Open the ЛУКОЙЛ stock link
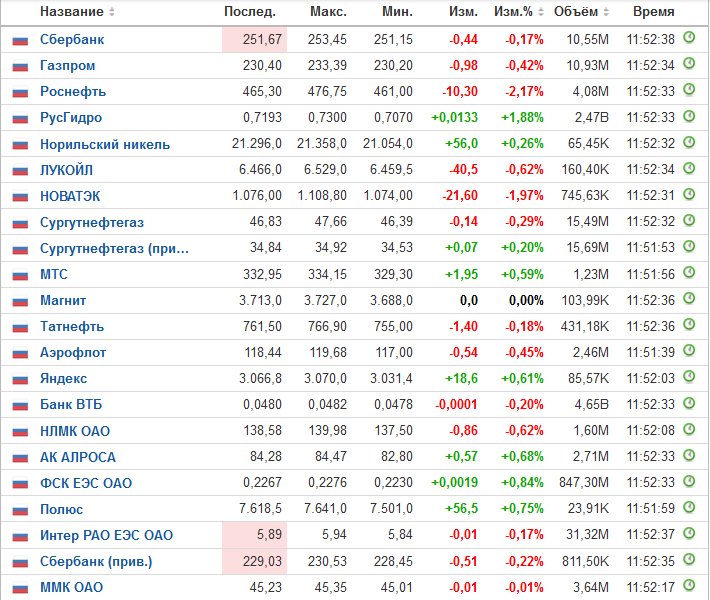Screen dimensions: 710x600 point(66,170)
